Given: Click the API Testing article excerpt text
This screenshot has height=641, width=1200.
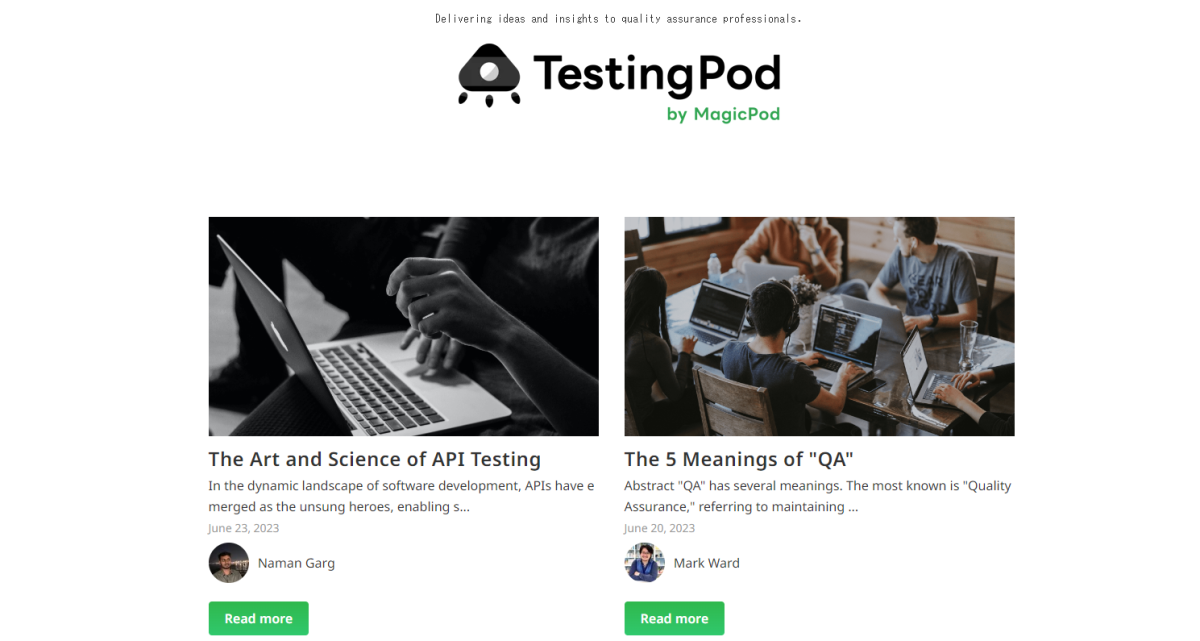Looking at the screenshot, I should pos(402,496).
